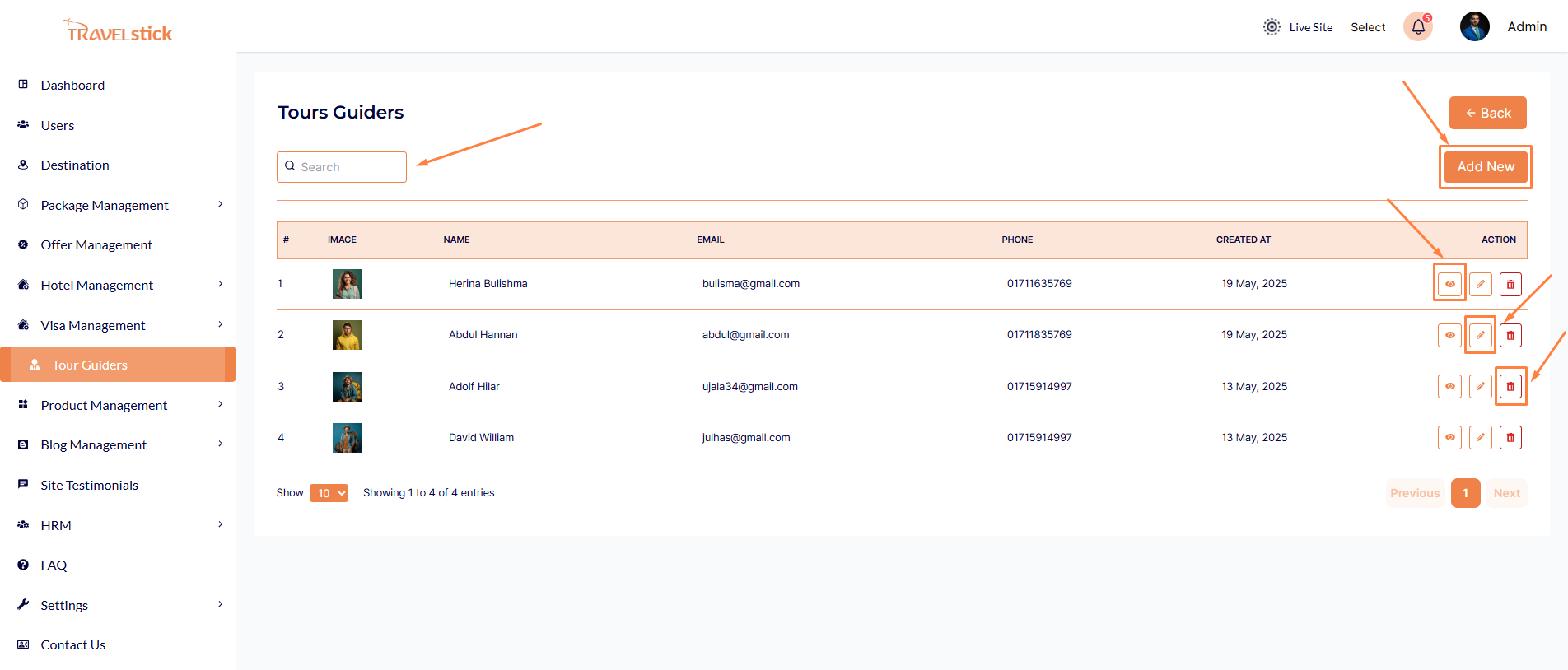Click Adolf Hilar's profile thumbnail

348,387
